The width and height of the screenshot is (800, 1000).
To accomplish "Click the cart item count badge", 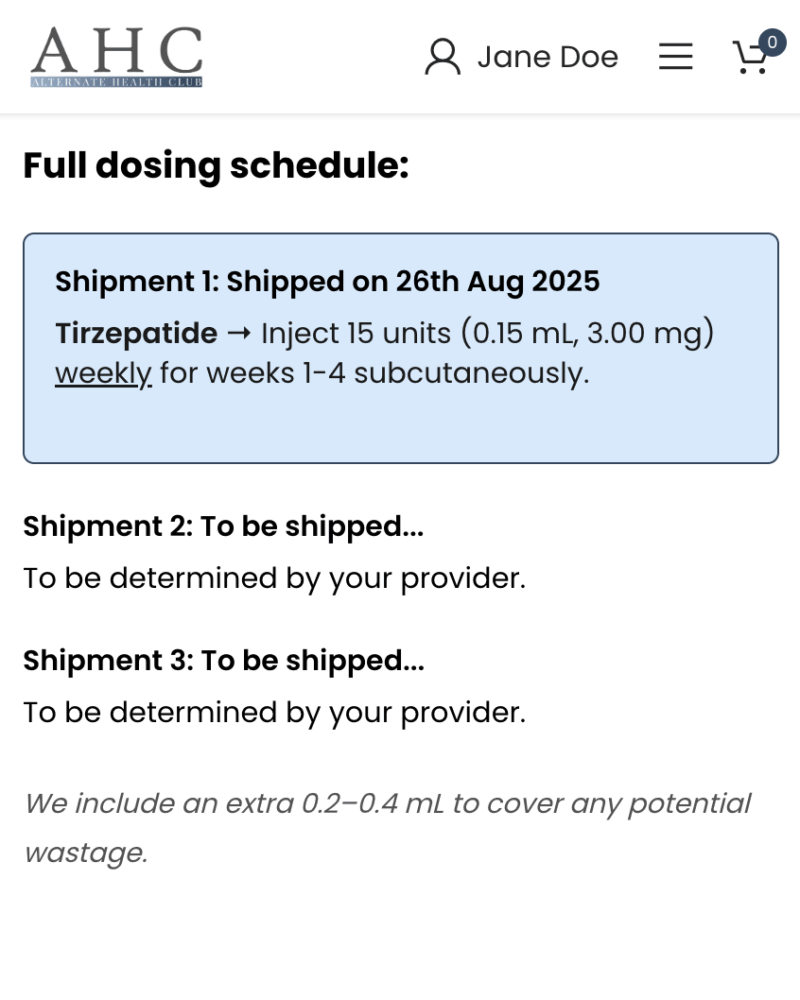I will point(772,43).
